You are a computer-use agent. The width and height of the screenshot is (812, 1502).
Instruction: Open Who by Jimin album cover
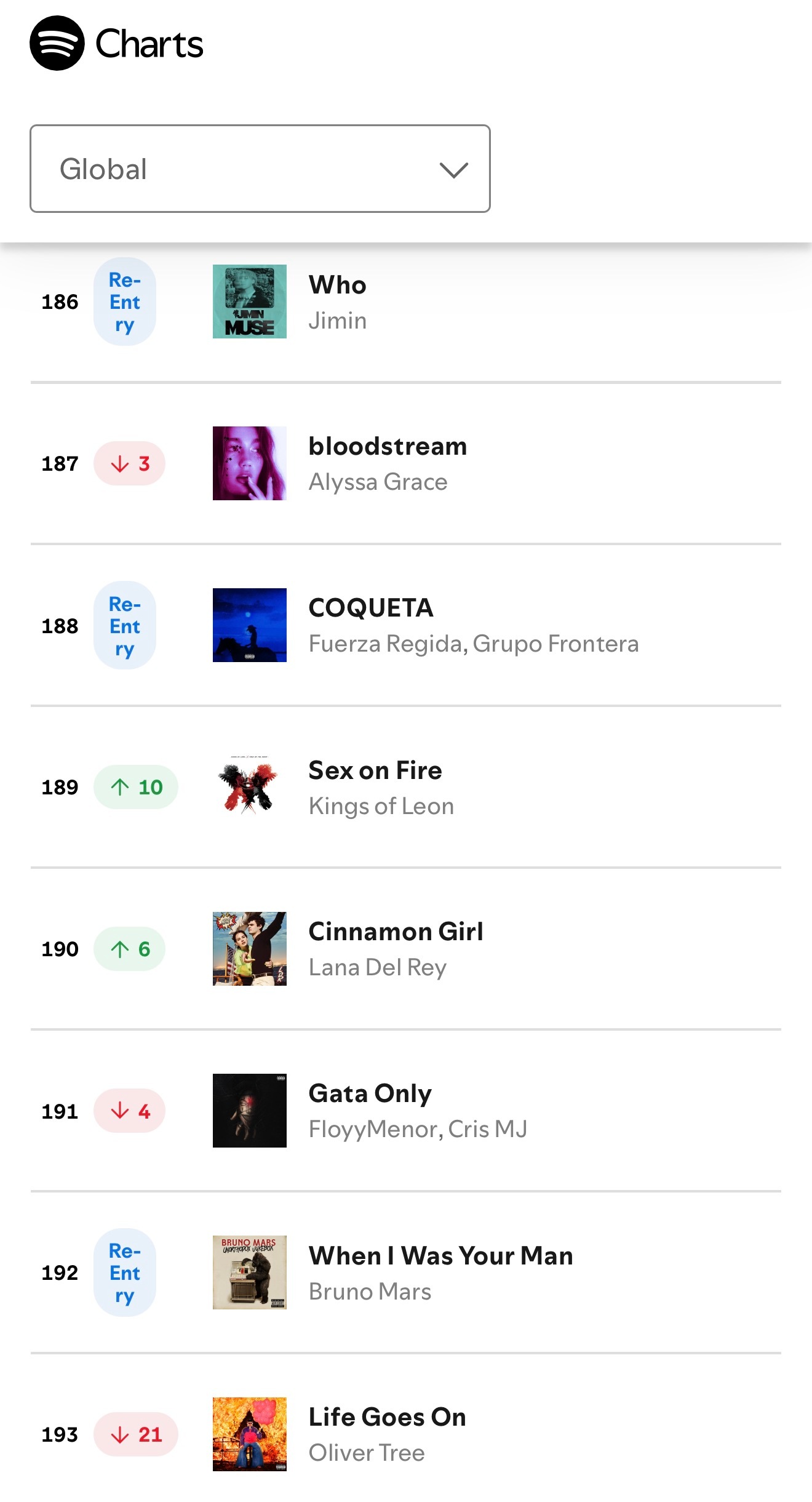pos(250,302)
